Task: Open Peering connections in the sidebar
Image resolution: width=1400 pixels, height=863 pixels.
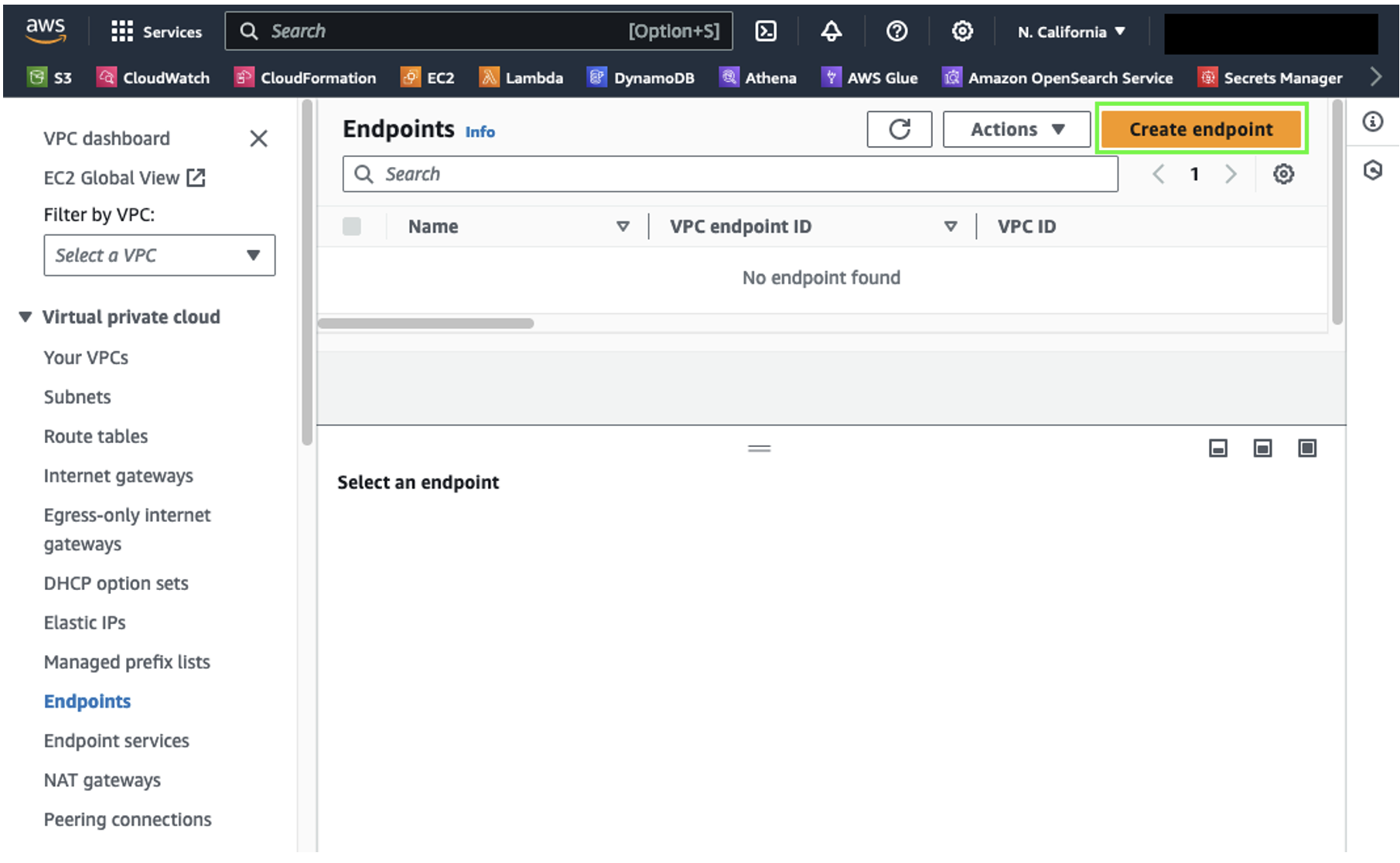Action: click(x=128, y=820)
